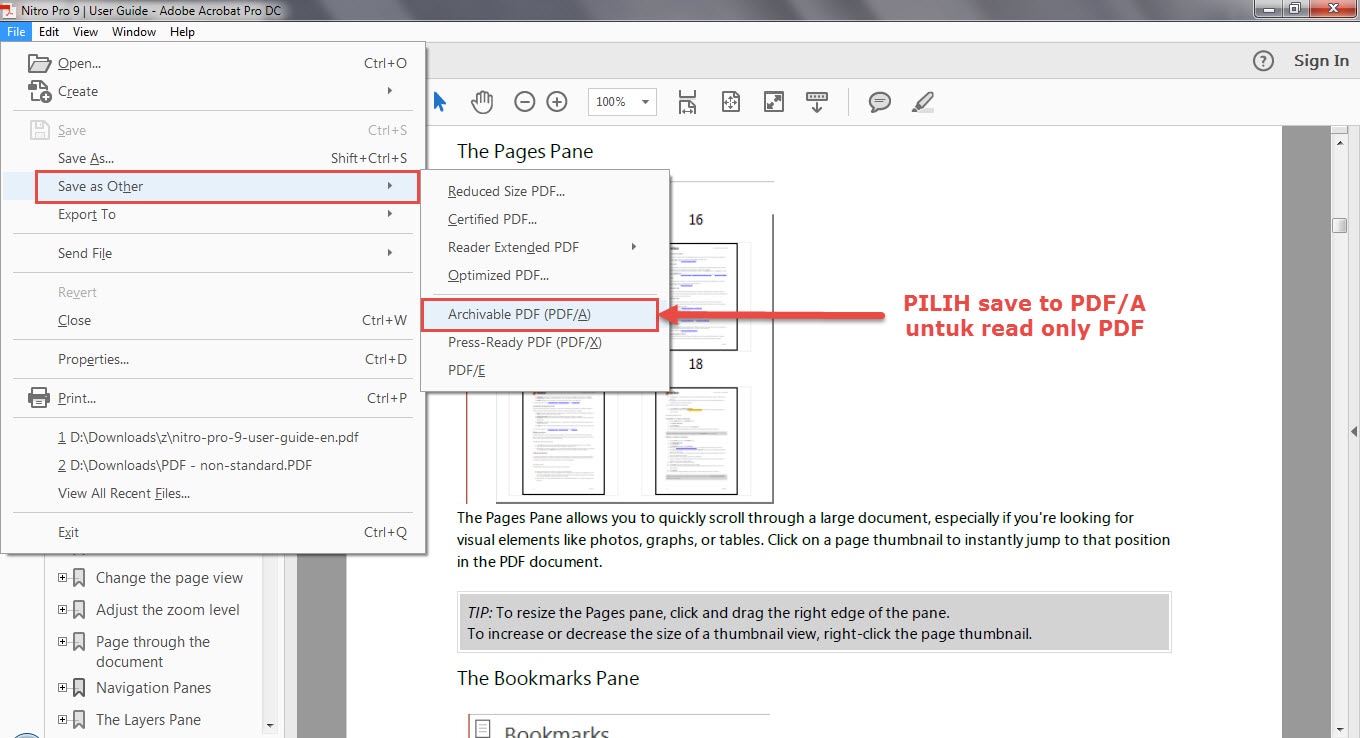Add a sticky note comment
Image resolution: width=1360 pixels, height=738 pixels.
[x=880, y=102]
